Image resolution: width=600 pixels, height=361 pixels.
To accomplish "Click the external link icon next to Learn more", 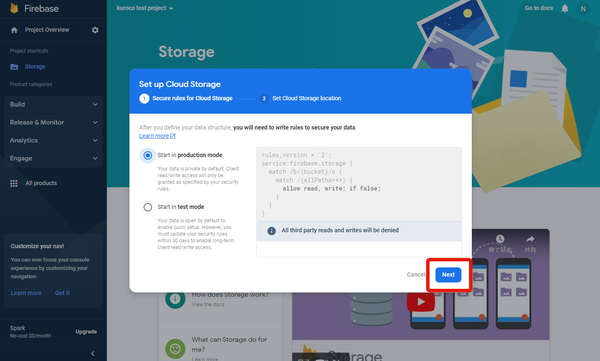I will (173, 136).
